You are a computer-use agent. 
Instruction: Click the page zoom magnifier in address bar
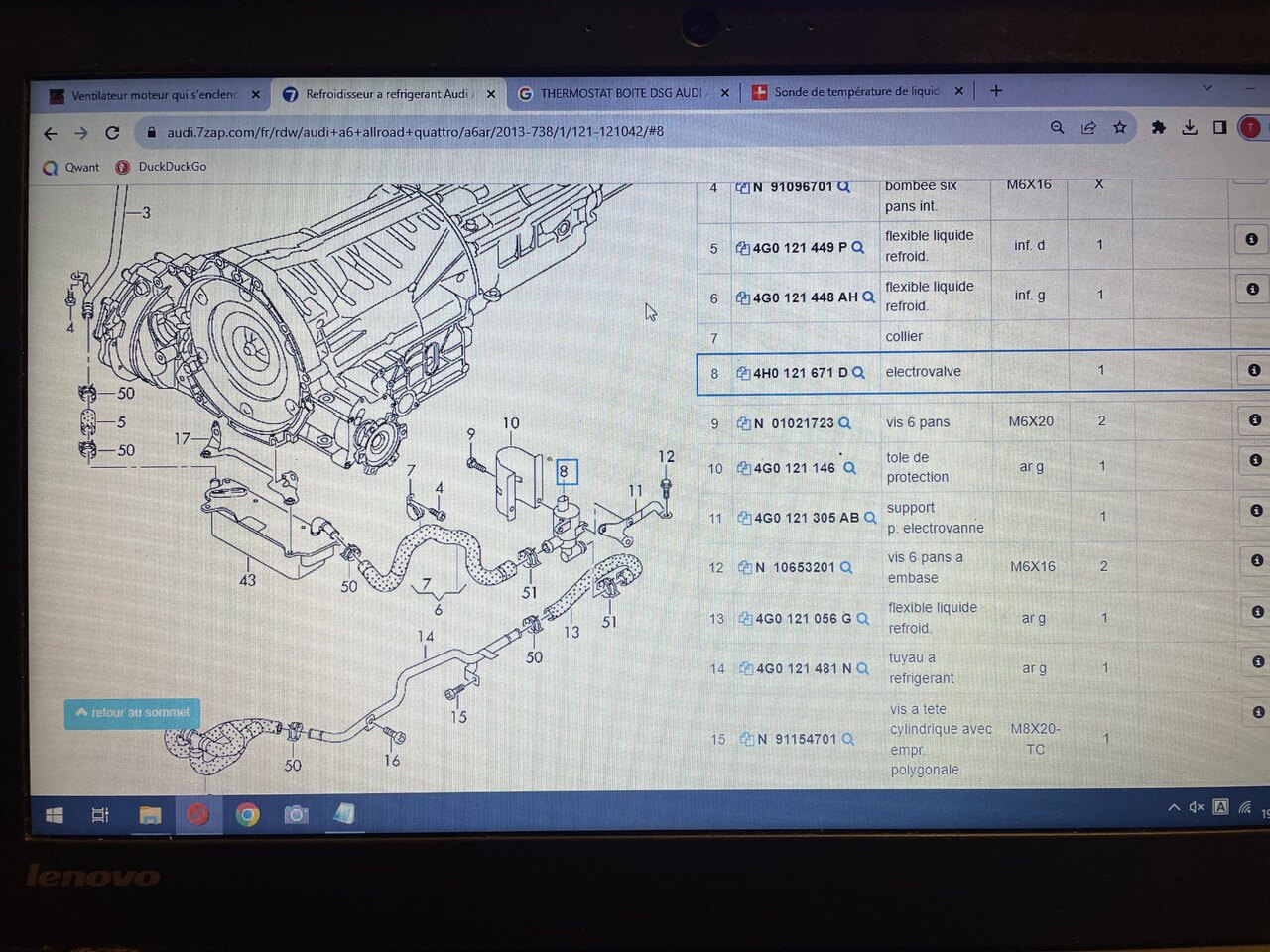click(x=1057, y=128)
